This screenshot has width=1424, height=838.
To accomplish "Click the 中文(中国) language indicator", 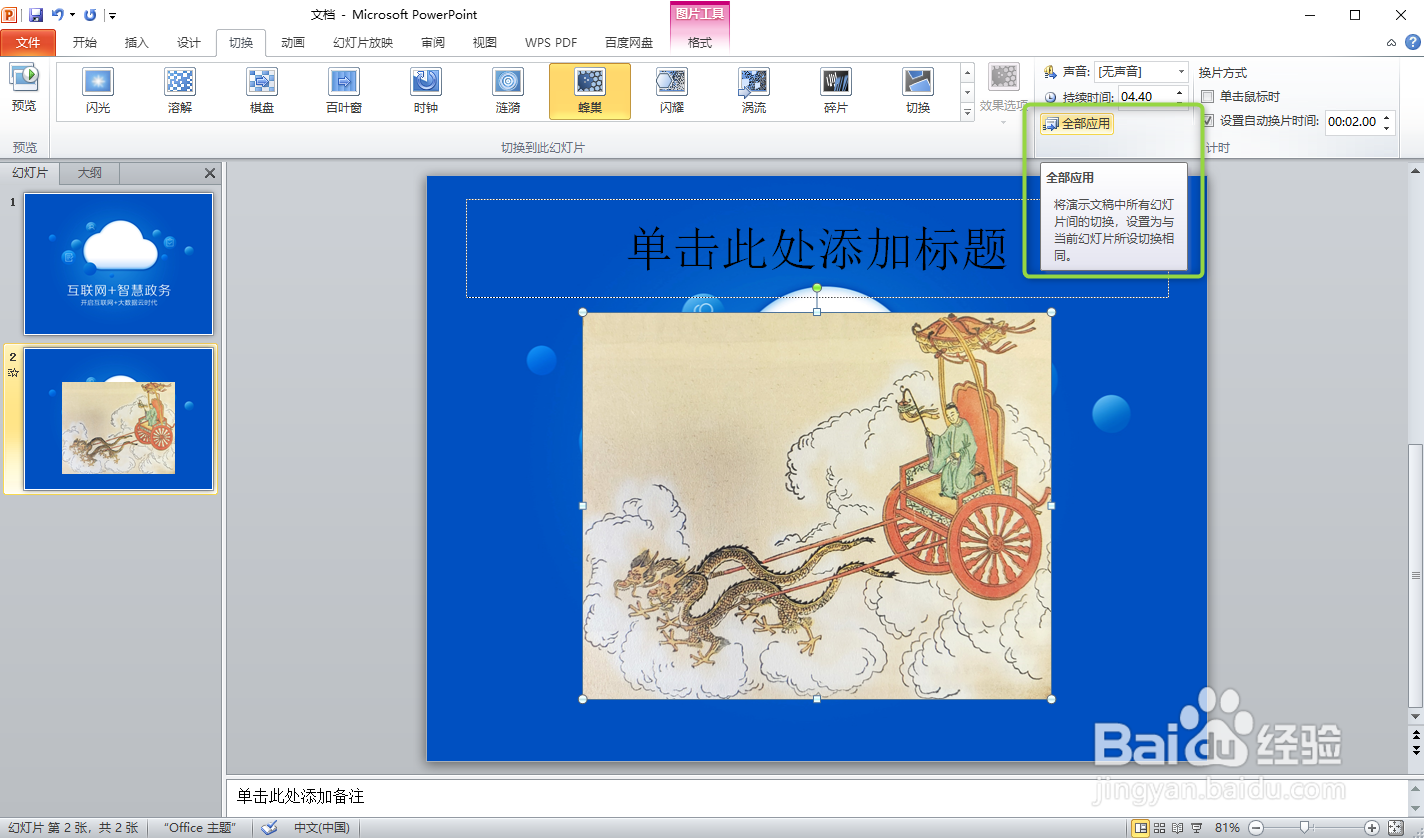I will click(321, 828).
